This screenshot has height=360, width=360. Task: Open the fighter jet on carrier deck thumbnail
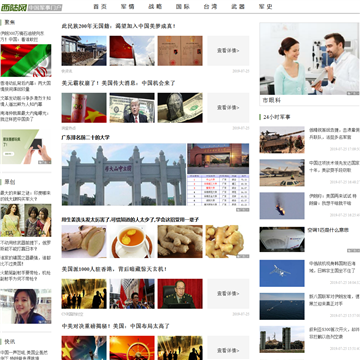tap(282, 173)
